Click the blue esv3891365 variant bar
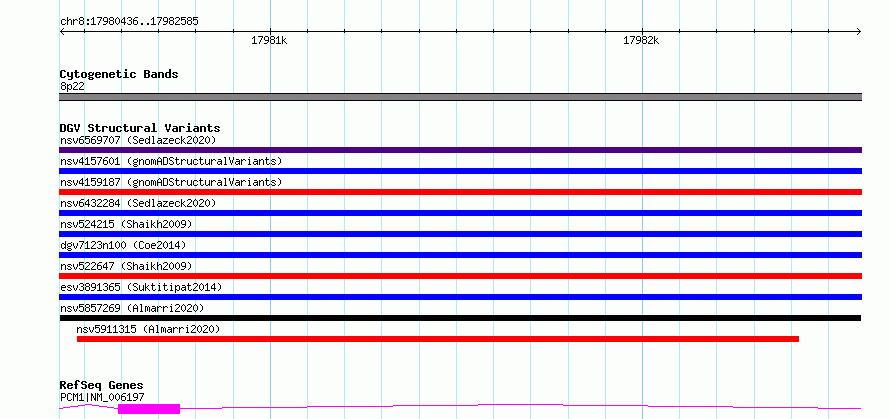890x419 pixels. 460,297
